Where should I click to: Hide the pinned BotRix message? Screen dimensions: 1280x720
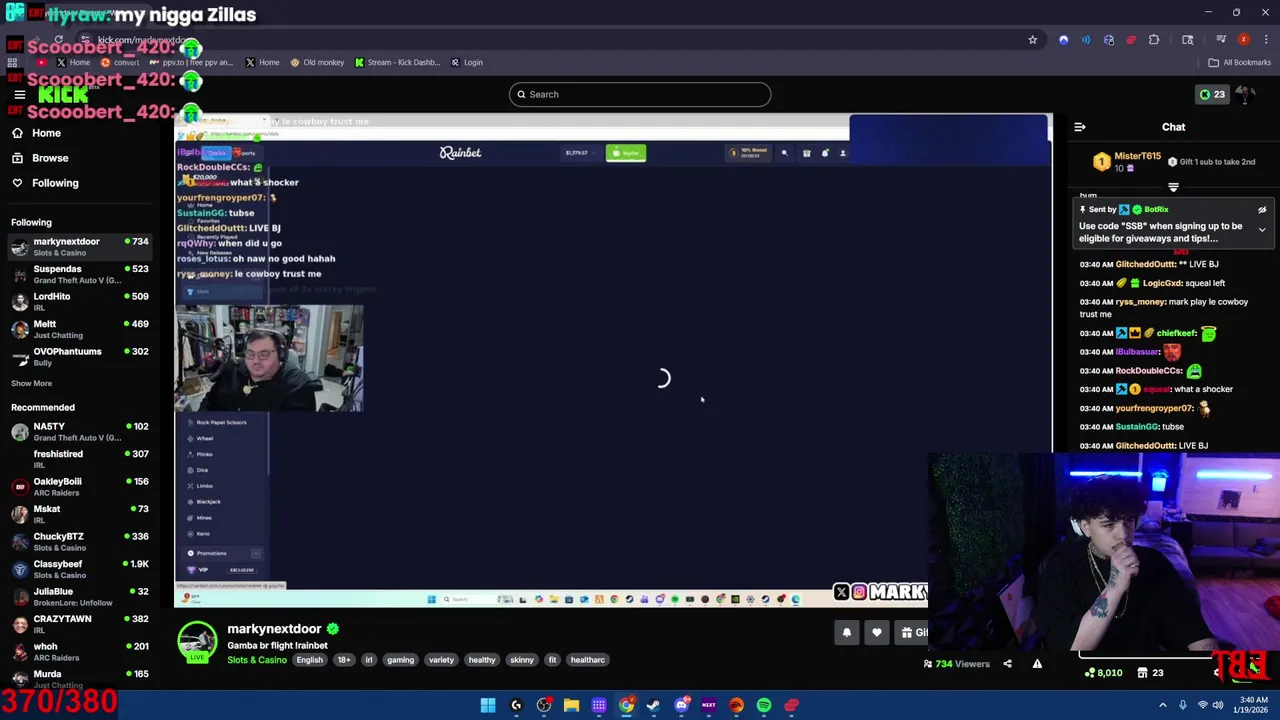[1262, 210]
